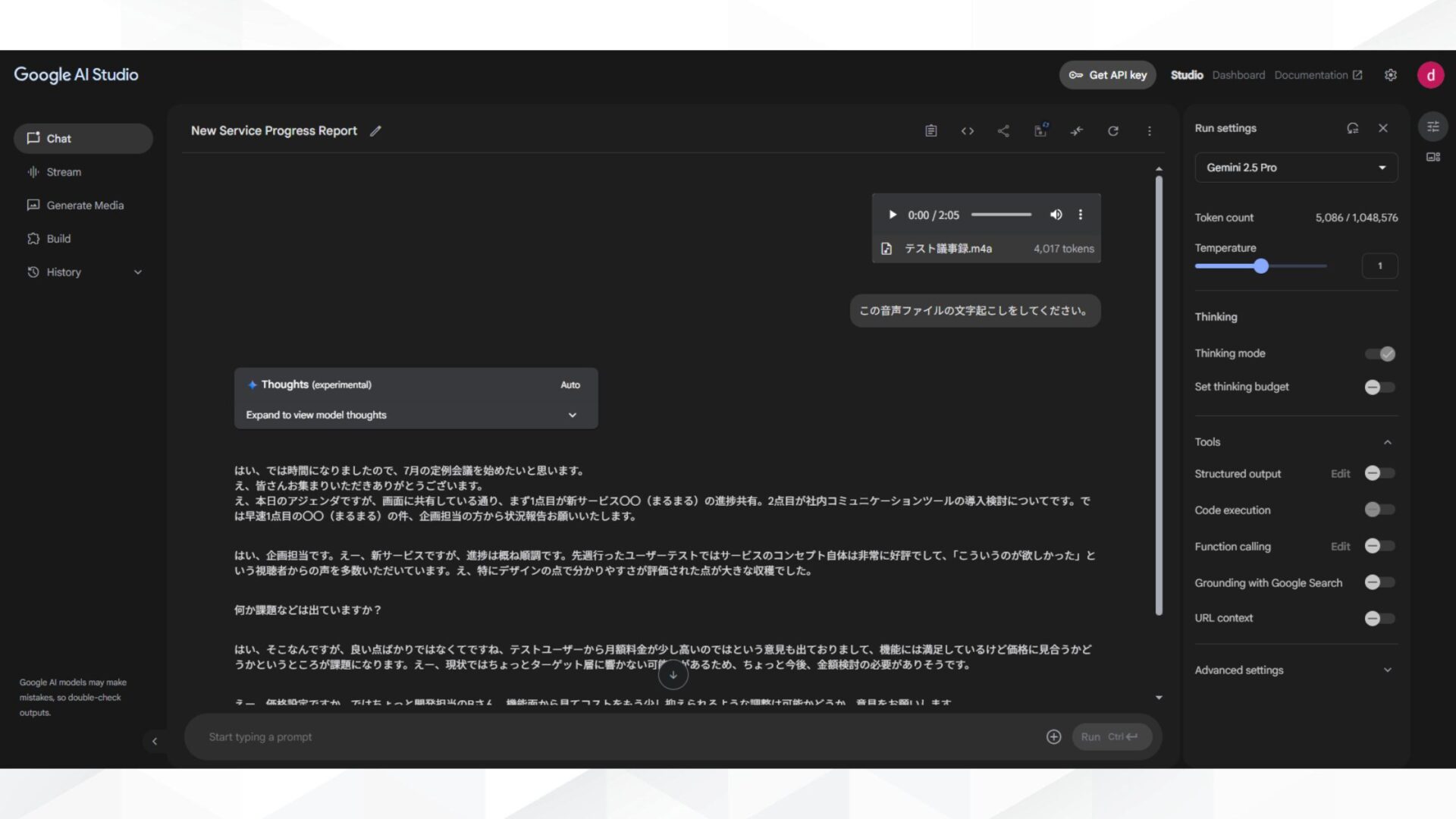Rename prompt with the pencil icon
The height and width of the screenshot is (819, 1456).
click(x=375, y=130)
